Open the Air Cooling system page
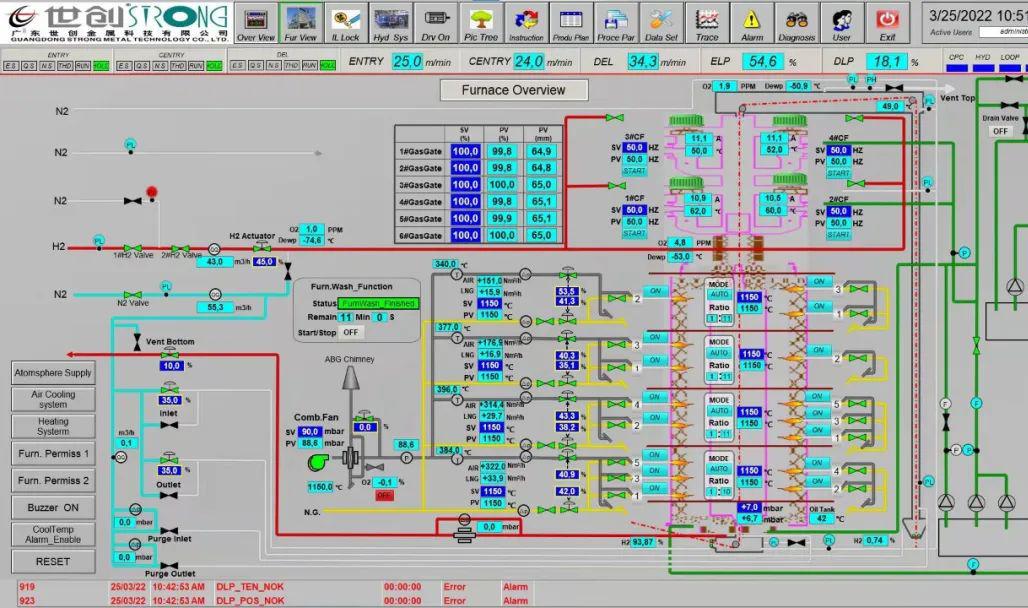This screenshot has width=1028, height=608. (x=53, y=399)
